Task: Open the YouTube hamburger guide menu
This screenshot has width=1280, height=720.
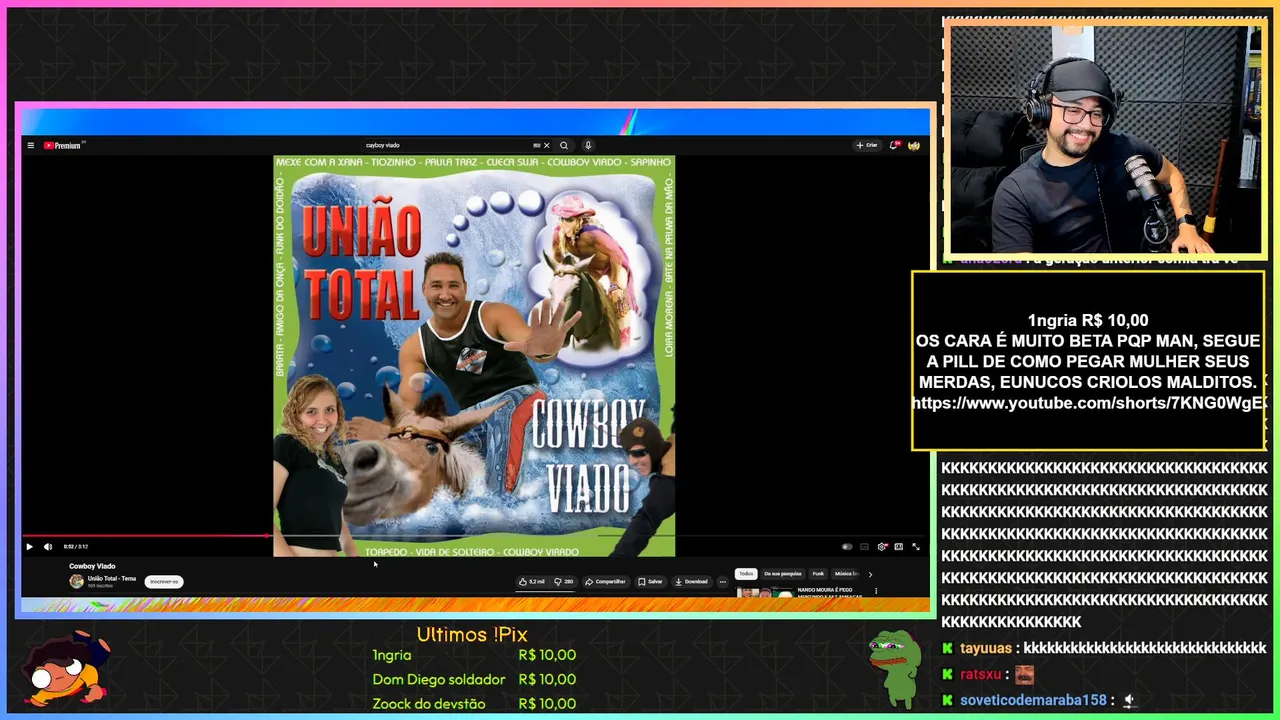Action: click(x=30, y=145)
